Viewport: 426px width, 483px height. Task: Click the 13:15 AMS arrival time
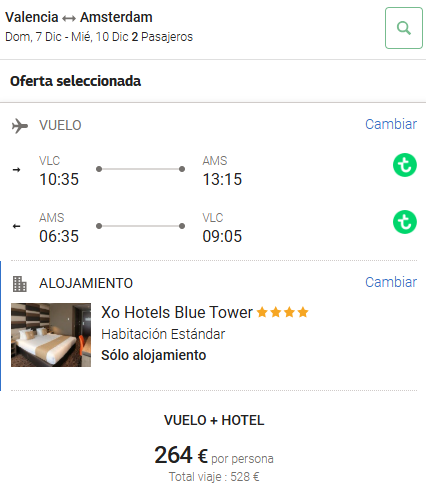pyautogui.click(x=222, y=179)
